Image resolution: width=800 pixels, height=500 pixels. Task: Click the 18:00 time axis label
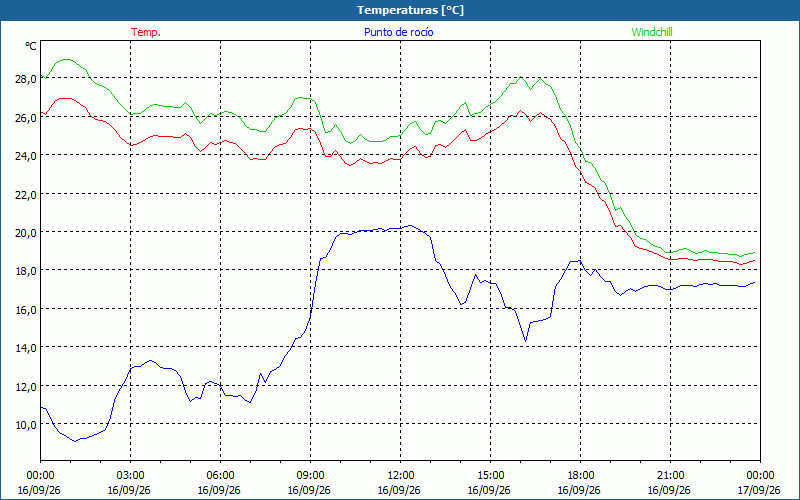pos(580,476)
